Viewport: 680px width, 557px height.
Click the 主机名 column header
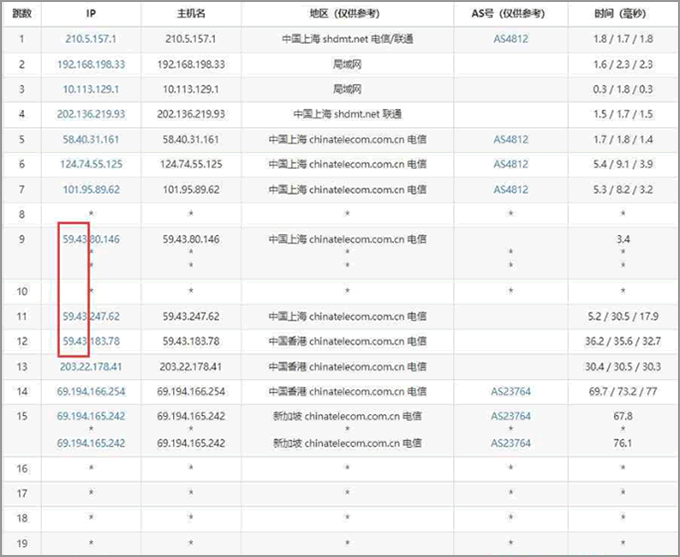tap(190, 14)
